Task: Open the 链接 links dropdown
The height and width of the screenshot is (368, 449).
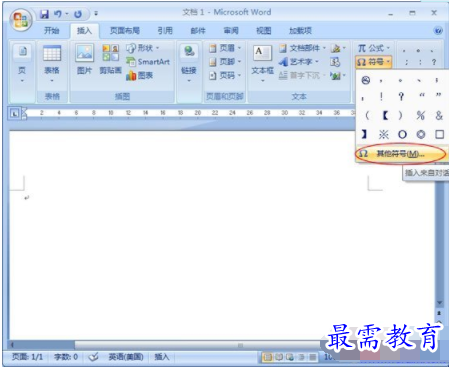Action: 189,64
